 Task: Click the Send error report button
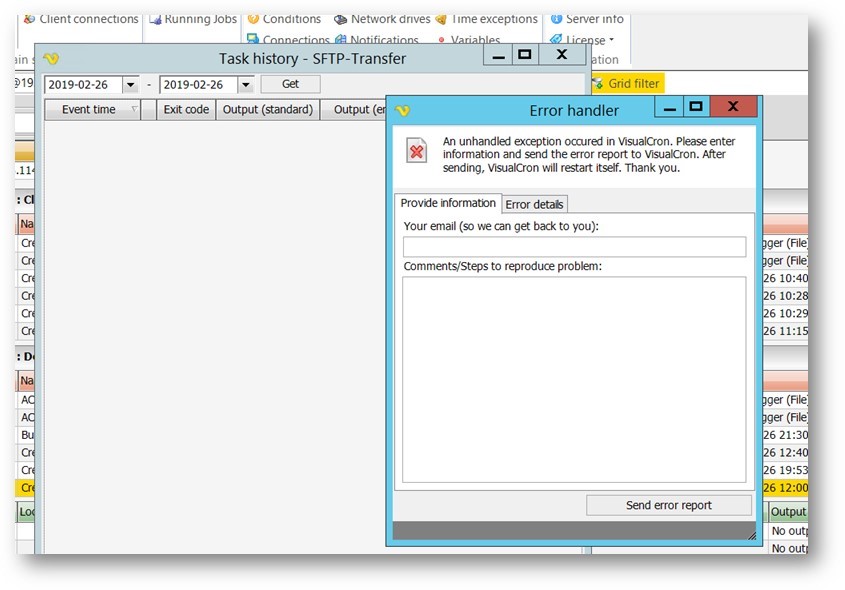click(668, 505)
